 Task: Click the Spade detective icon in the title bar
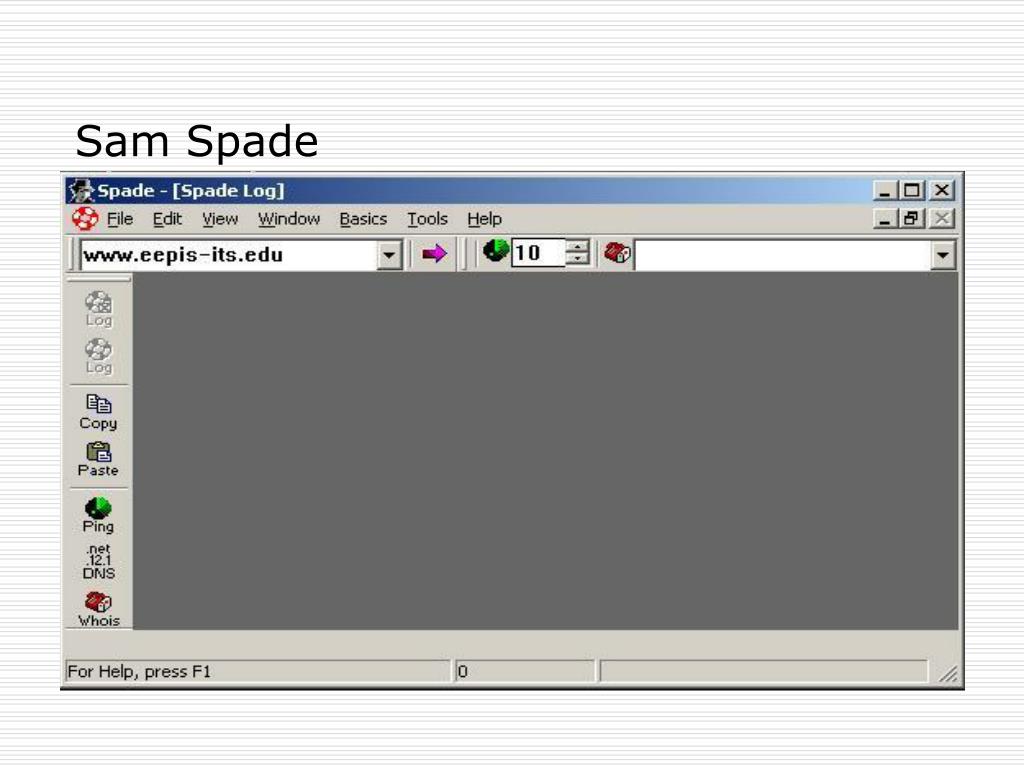[82, 191]
